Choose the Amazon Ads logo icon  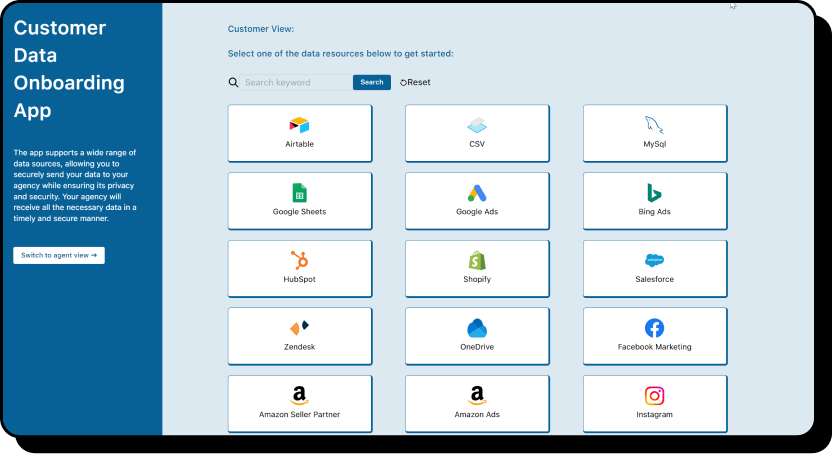click(477, 396)
